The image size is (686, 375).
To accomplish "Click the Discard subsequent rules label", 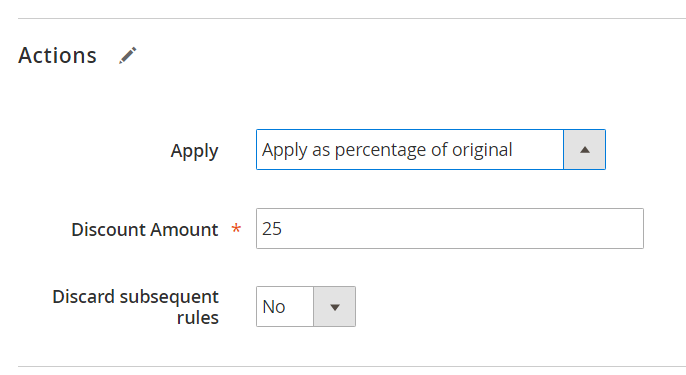I will pos(136,307).
